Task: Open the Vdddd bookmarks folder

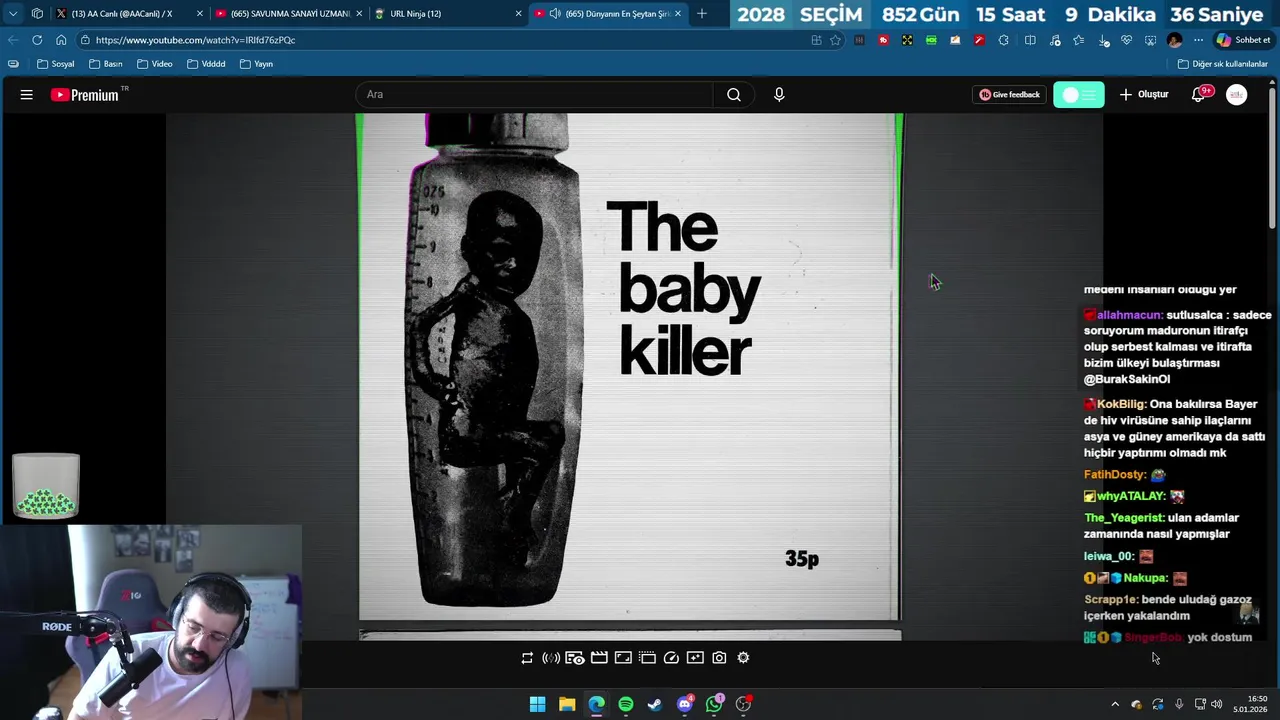Action: (x=206, y=64)
